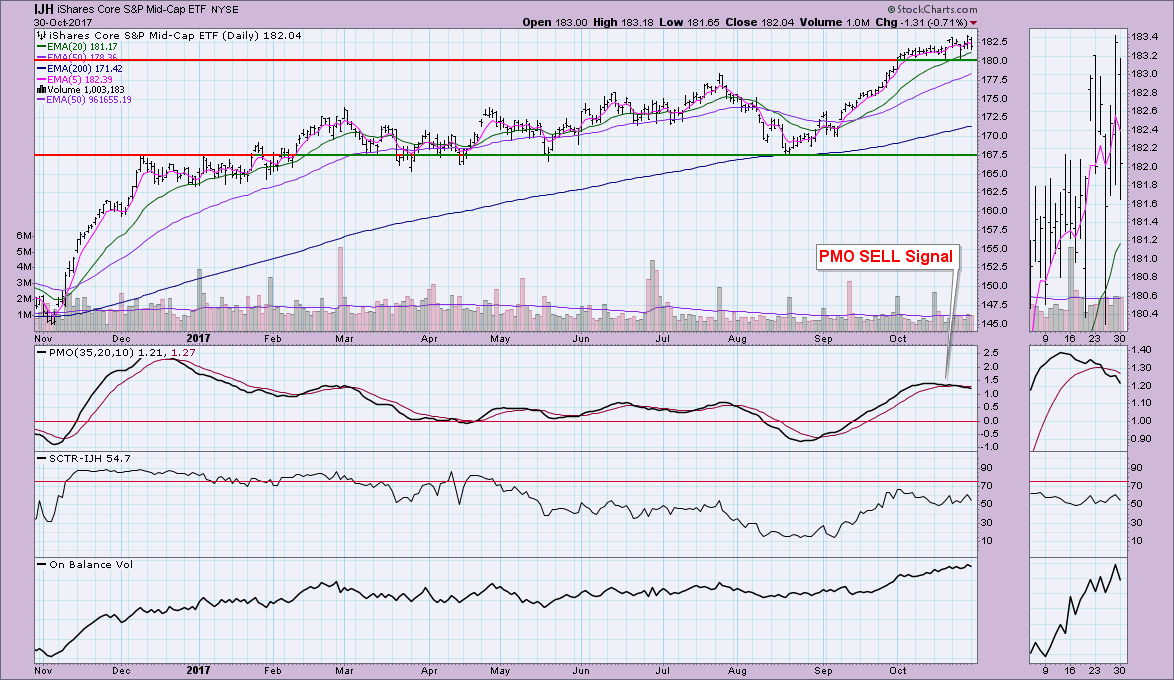Click the High 183.18 value
Screen dimensions: 1174x680
coord(624,22)
